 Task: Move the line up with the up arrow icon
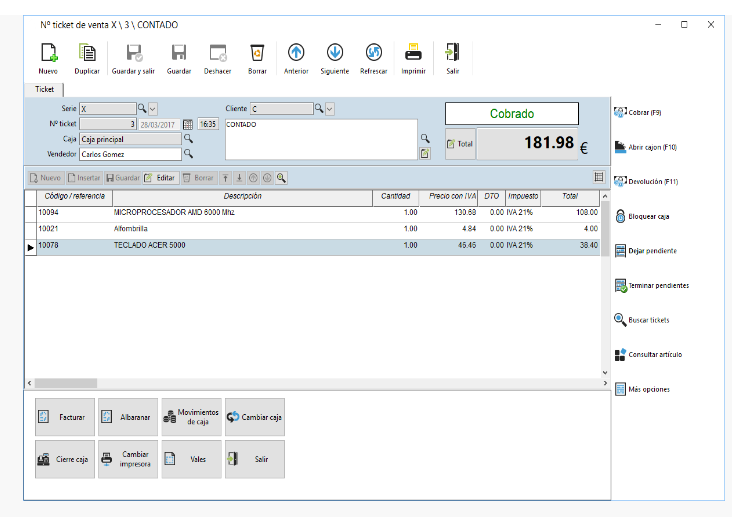point(225,178)
